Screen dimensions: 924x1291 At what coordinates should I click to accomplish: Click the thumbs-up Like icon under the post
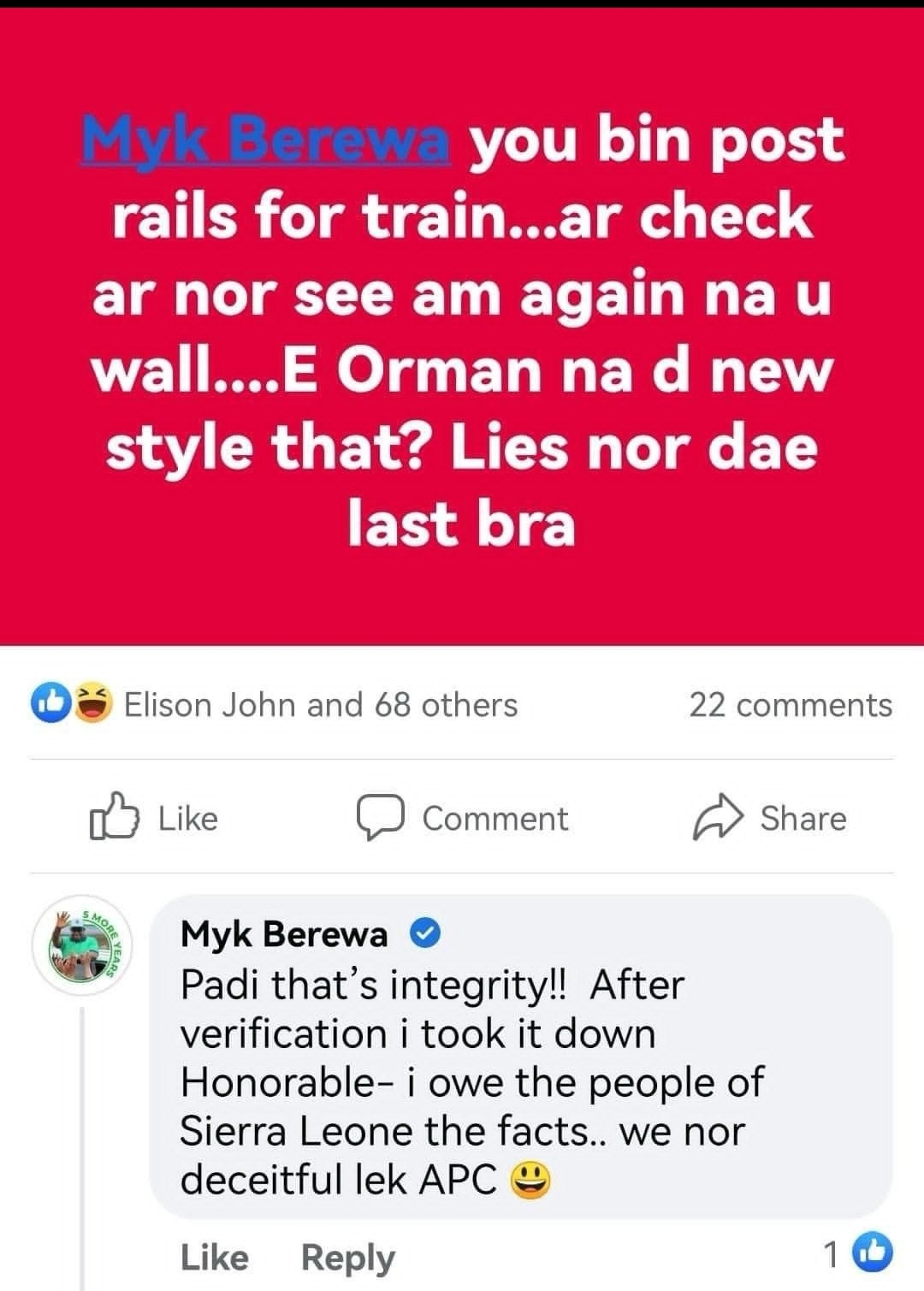tap(114, 817)
